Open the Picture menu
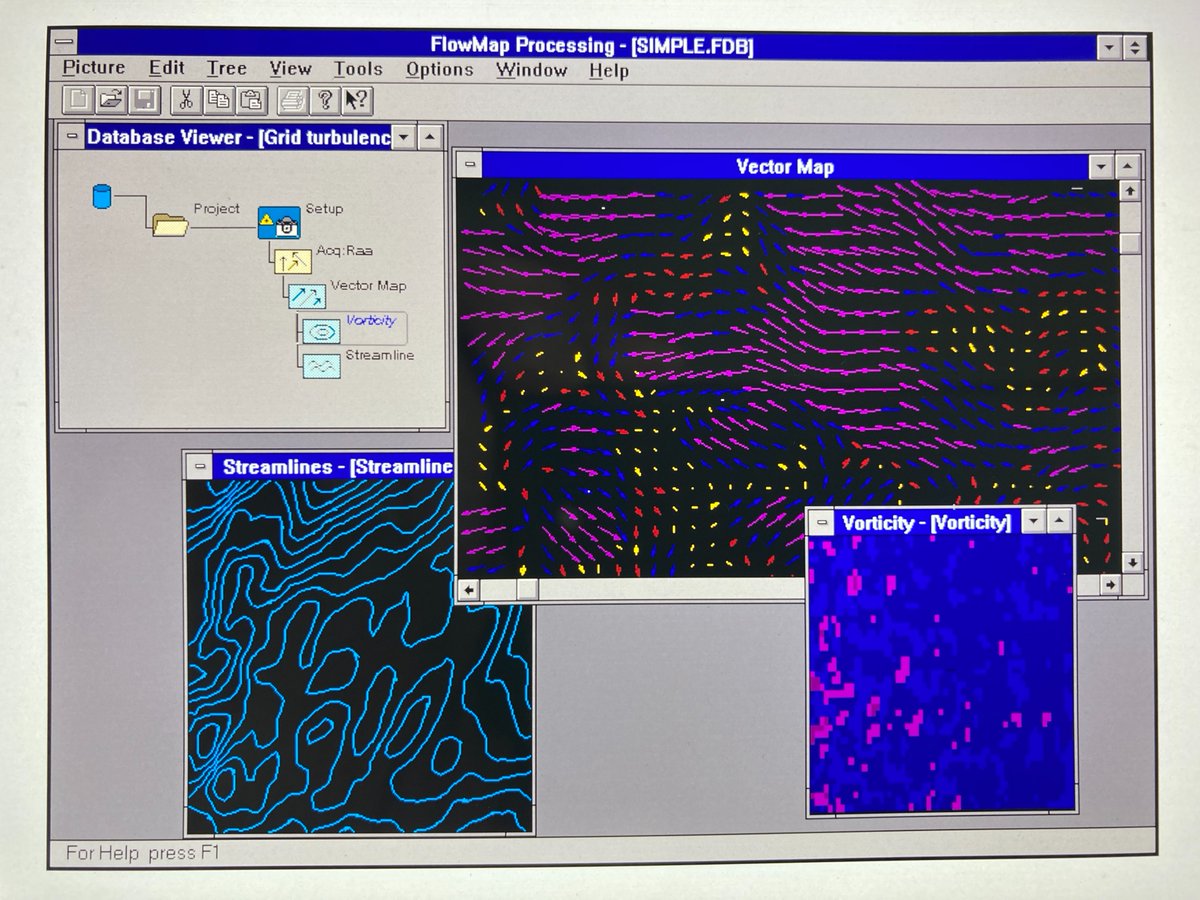This screenshot has height=900, width=1200. [x=94, y=68]
